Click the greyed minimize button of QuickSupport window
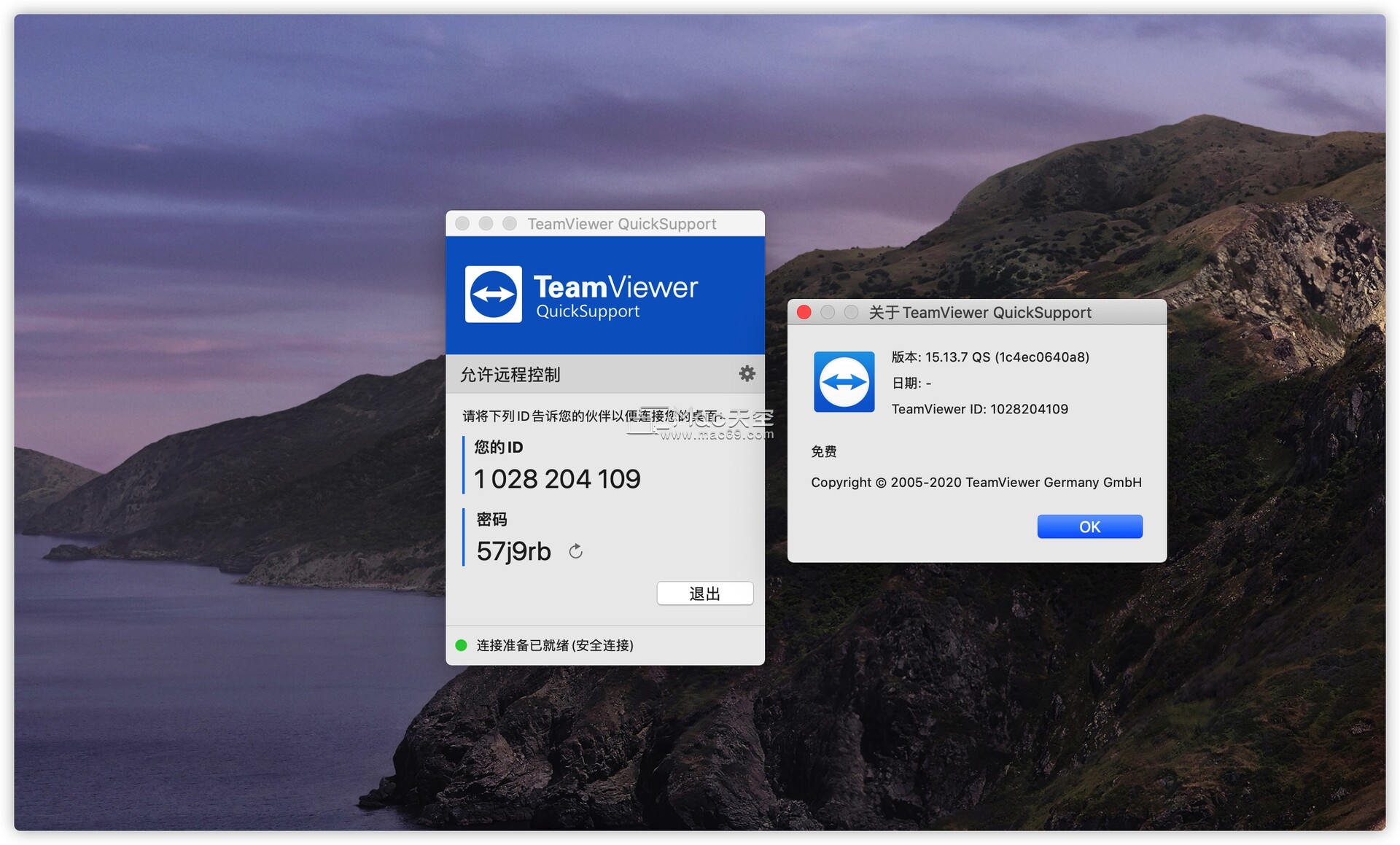The image size is (1400, 845). (486, 223)
